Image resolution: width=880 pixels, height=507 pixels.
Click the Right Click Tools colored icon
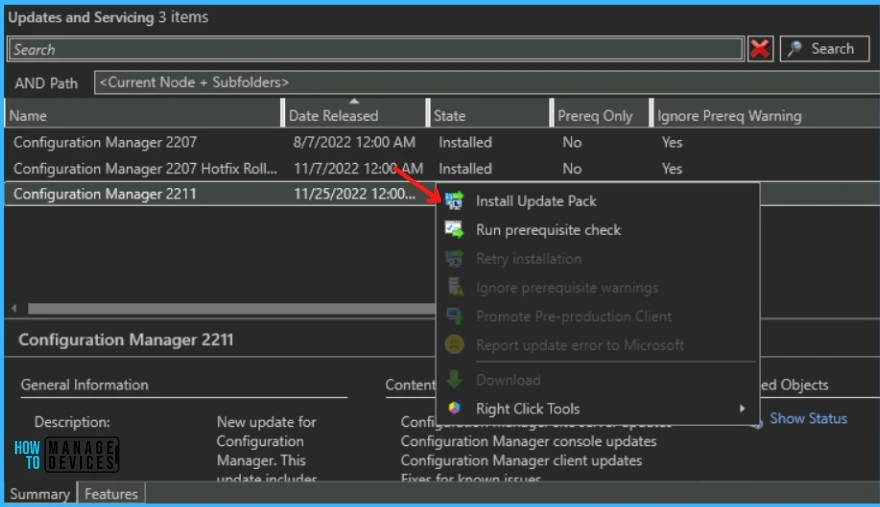pos(454,408)
